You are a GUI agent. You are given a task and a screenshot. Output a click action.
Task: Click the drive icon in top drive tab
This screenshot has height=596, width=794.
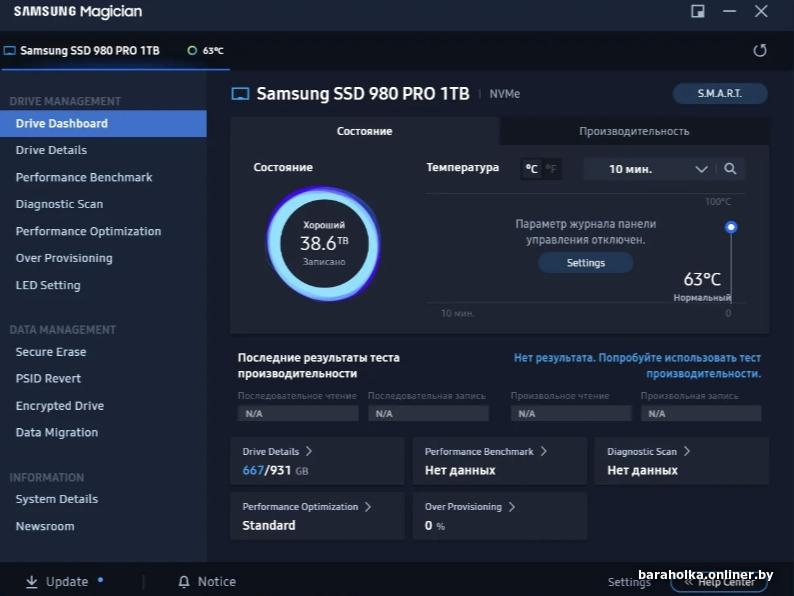tap(10, 50)
